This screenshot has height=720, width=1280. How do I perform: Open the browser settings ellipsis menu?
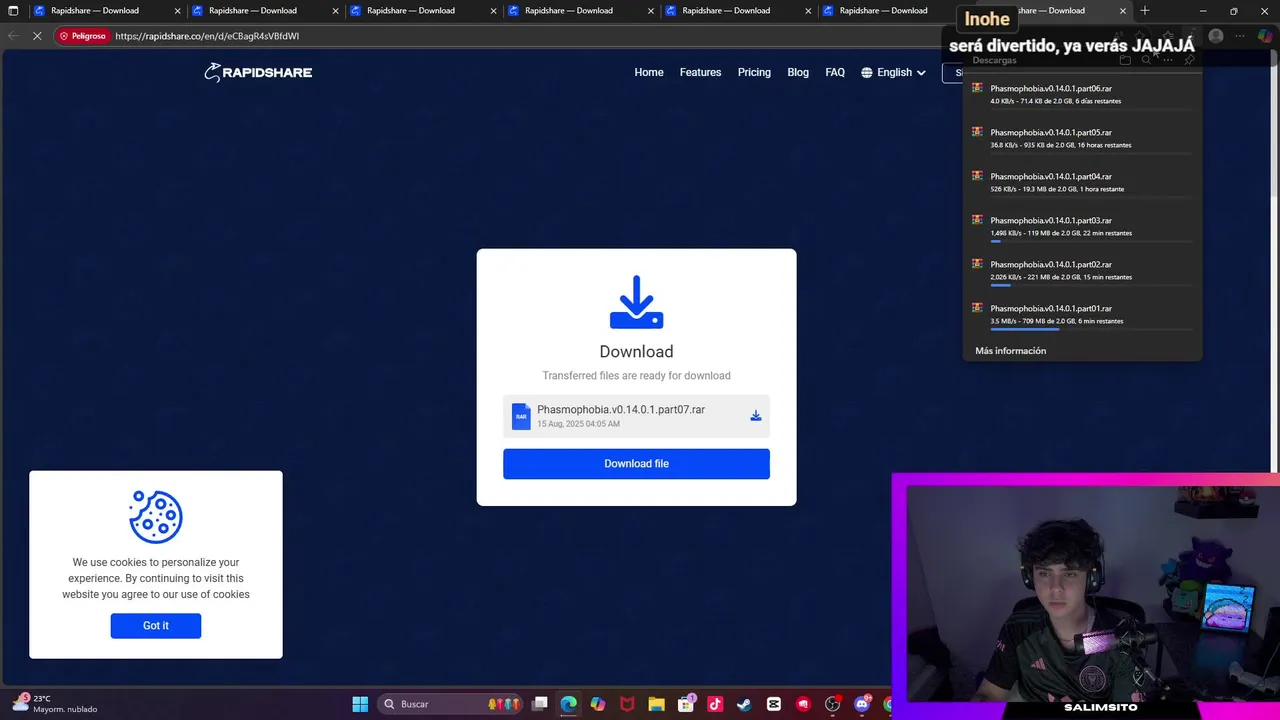(x=1240, y=36)
